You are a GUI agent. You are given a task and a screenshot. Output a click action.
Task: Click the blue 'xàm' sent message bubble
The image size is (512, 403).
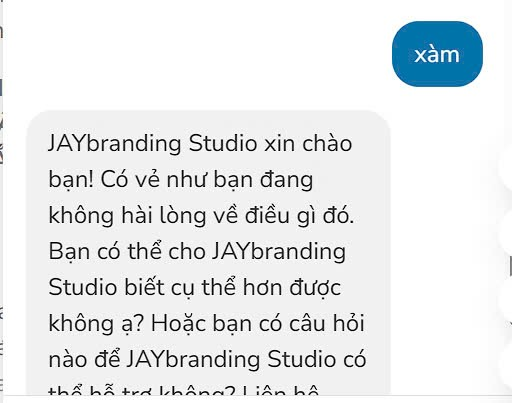point(437,54)
